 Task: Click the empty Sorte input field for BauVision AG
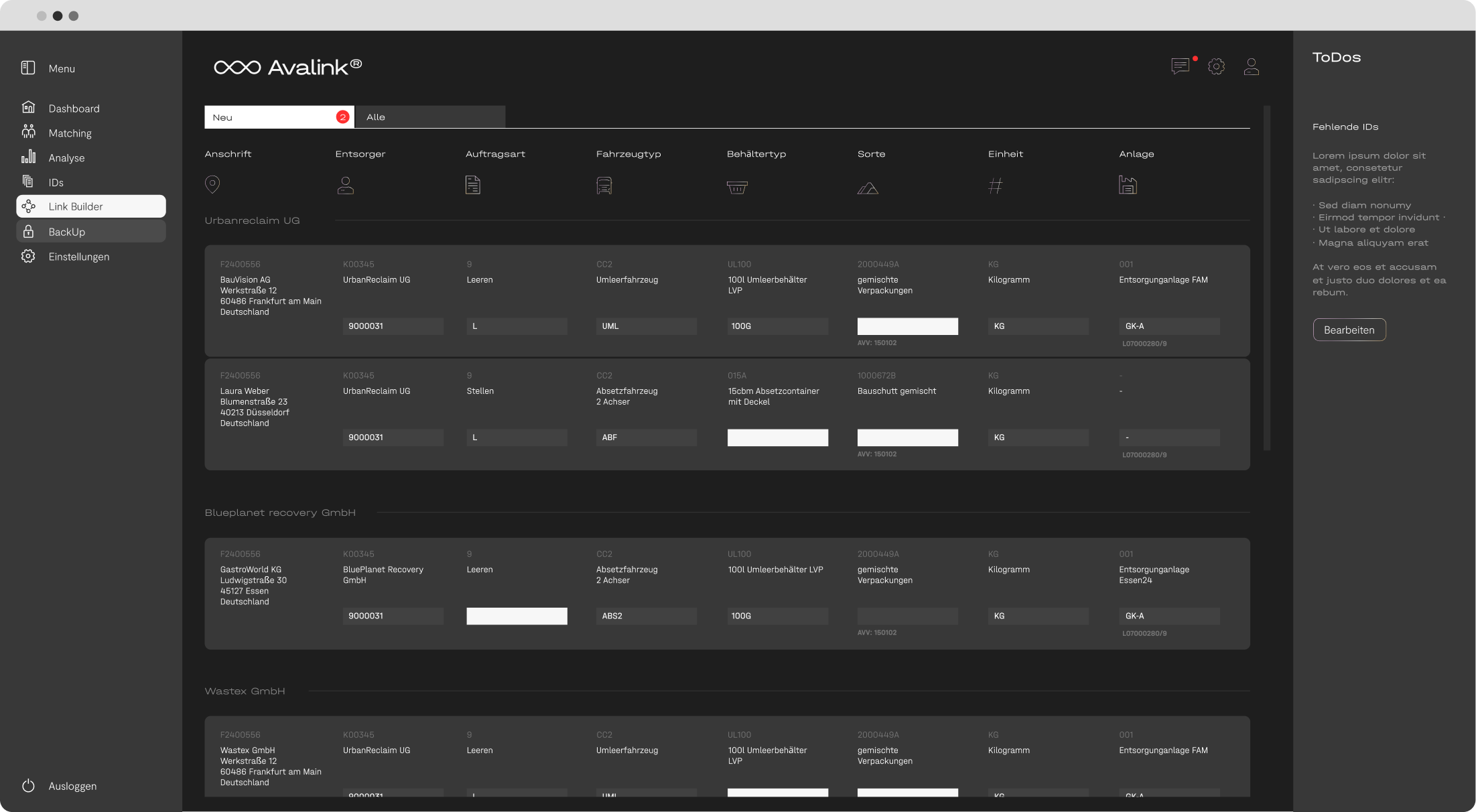pyautogui.click(x=907, y=326)
